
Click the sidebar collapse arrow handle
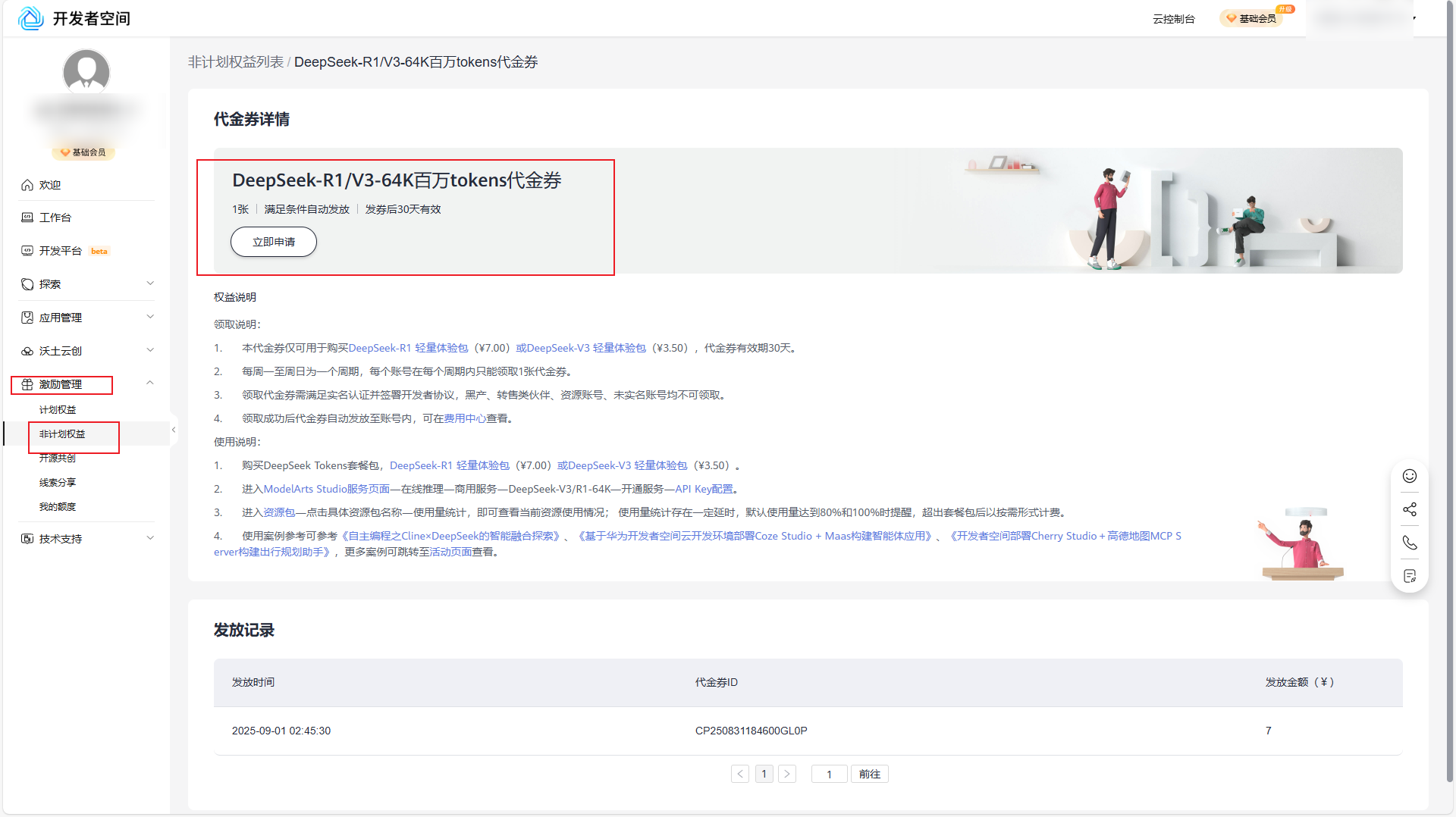pos(174,430)
